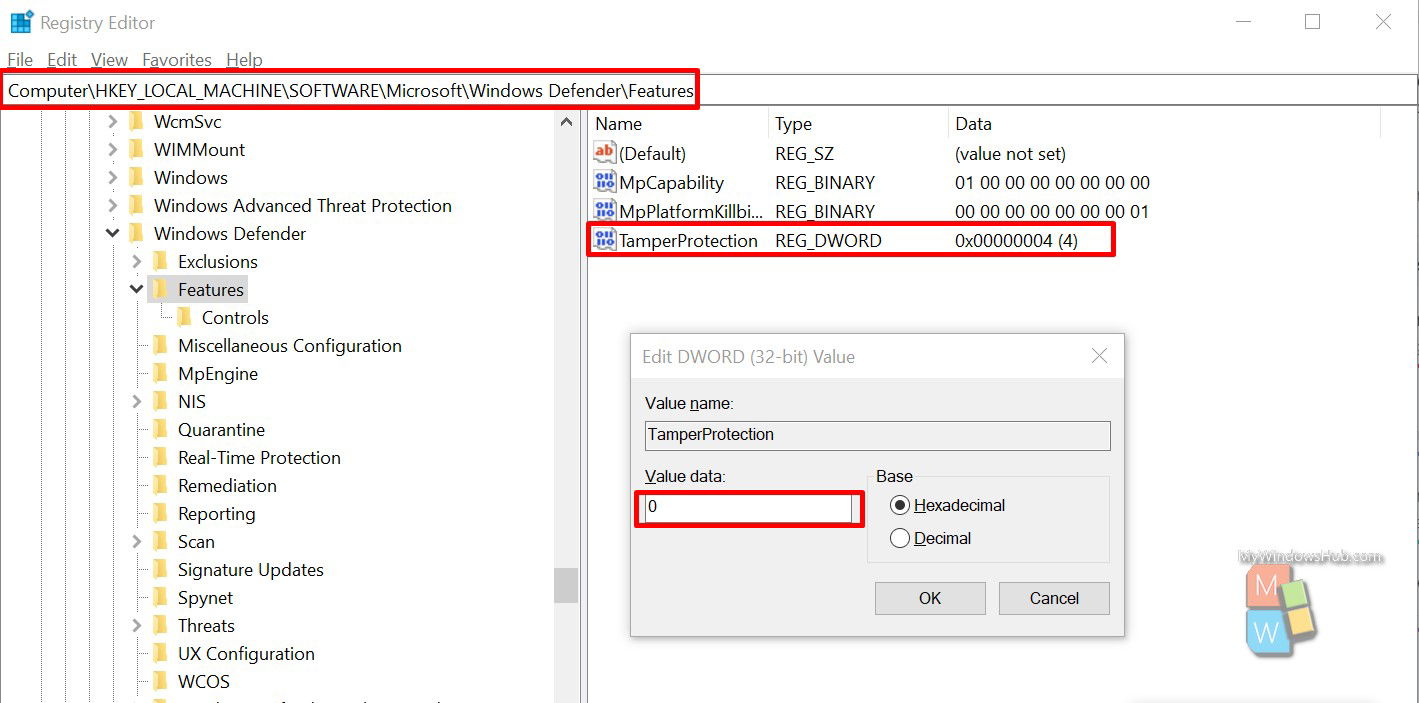The image size is (1419, 703).
Task: Expand the NIS key
Action: 137,402
